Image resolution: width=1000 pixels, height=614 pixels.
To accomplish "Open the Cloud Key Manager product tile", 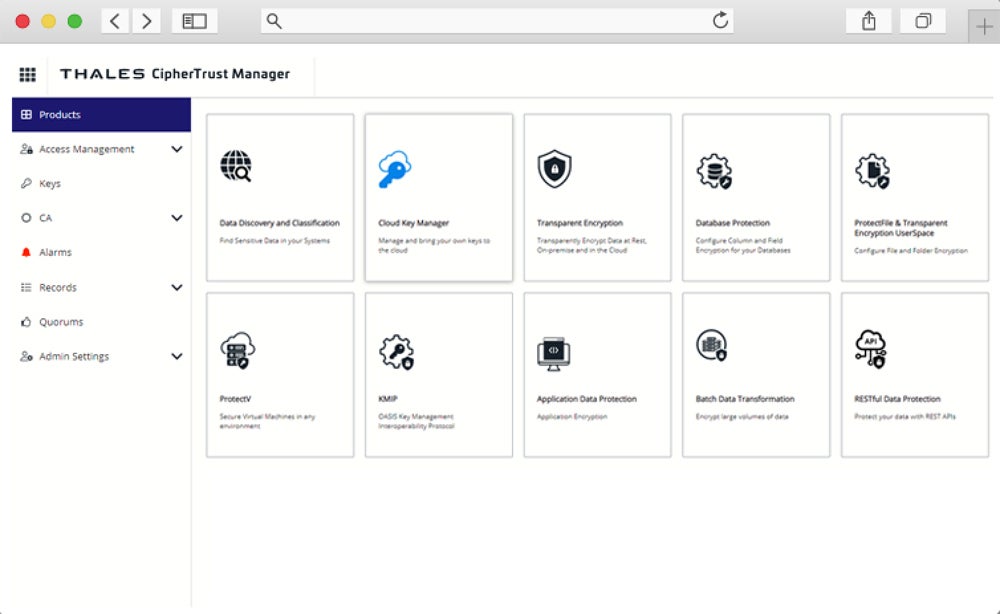I will click(438, 197).
